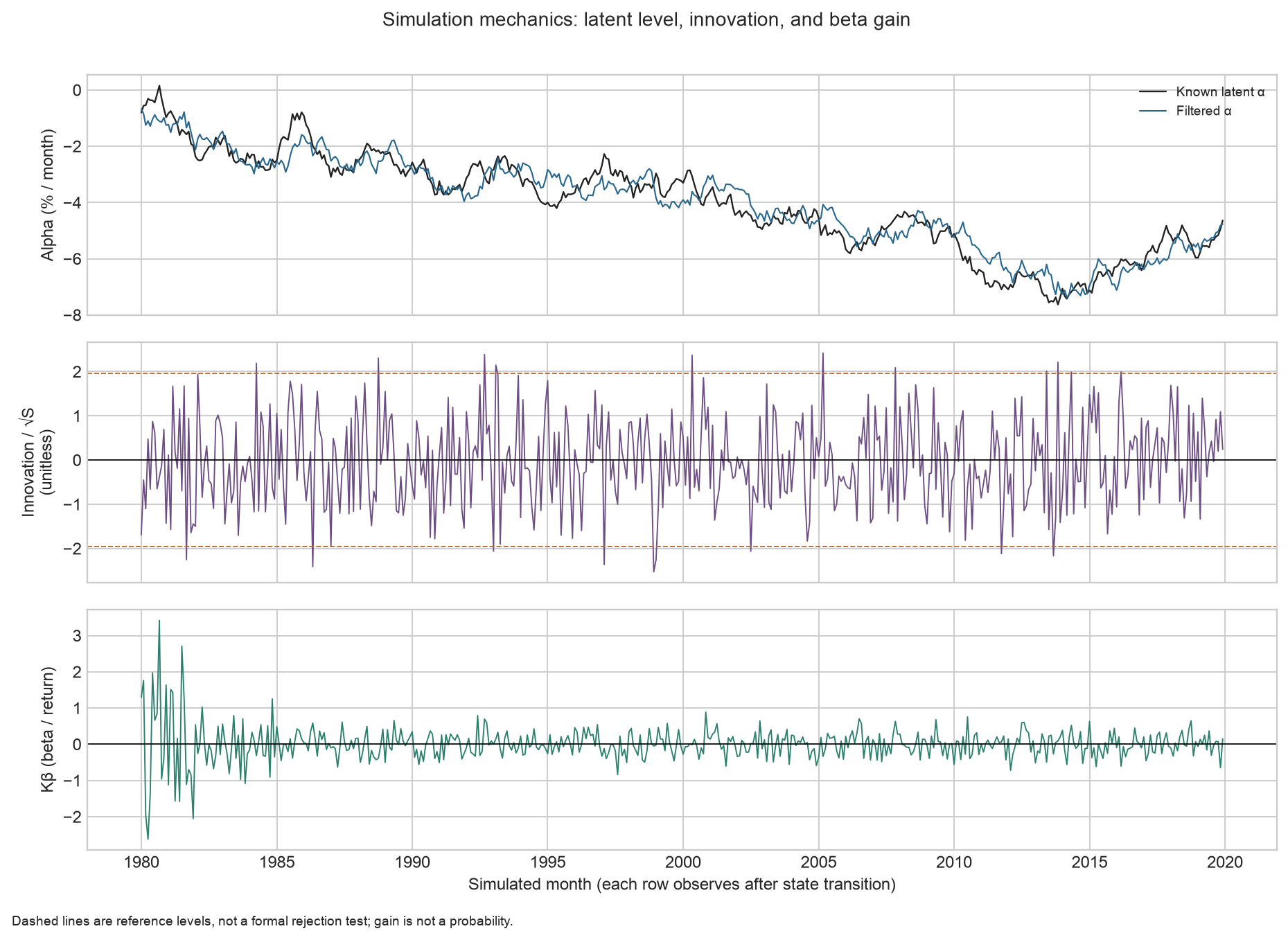The height and width of the screenshot is (940, 1288).
Task: Click the '−4' tick on the Alpha axis
Action: click(x=72, y=203)
